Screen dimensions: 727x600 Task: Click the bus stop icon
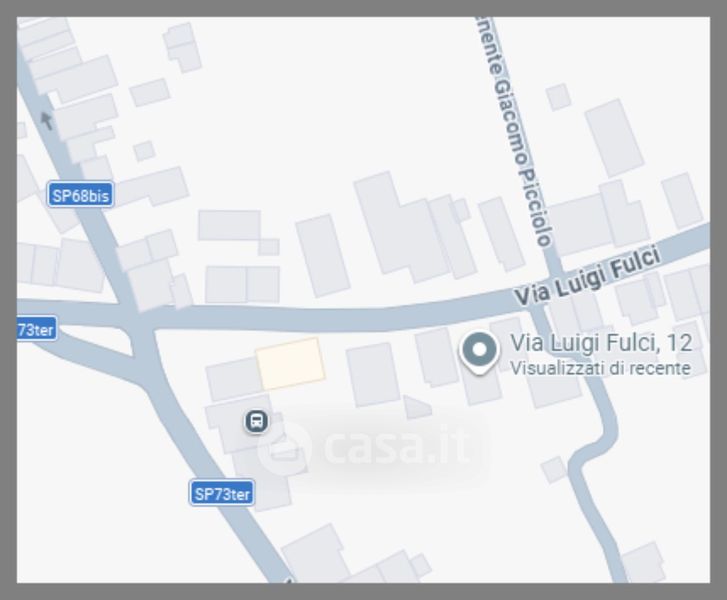click(x=256, y=421)
